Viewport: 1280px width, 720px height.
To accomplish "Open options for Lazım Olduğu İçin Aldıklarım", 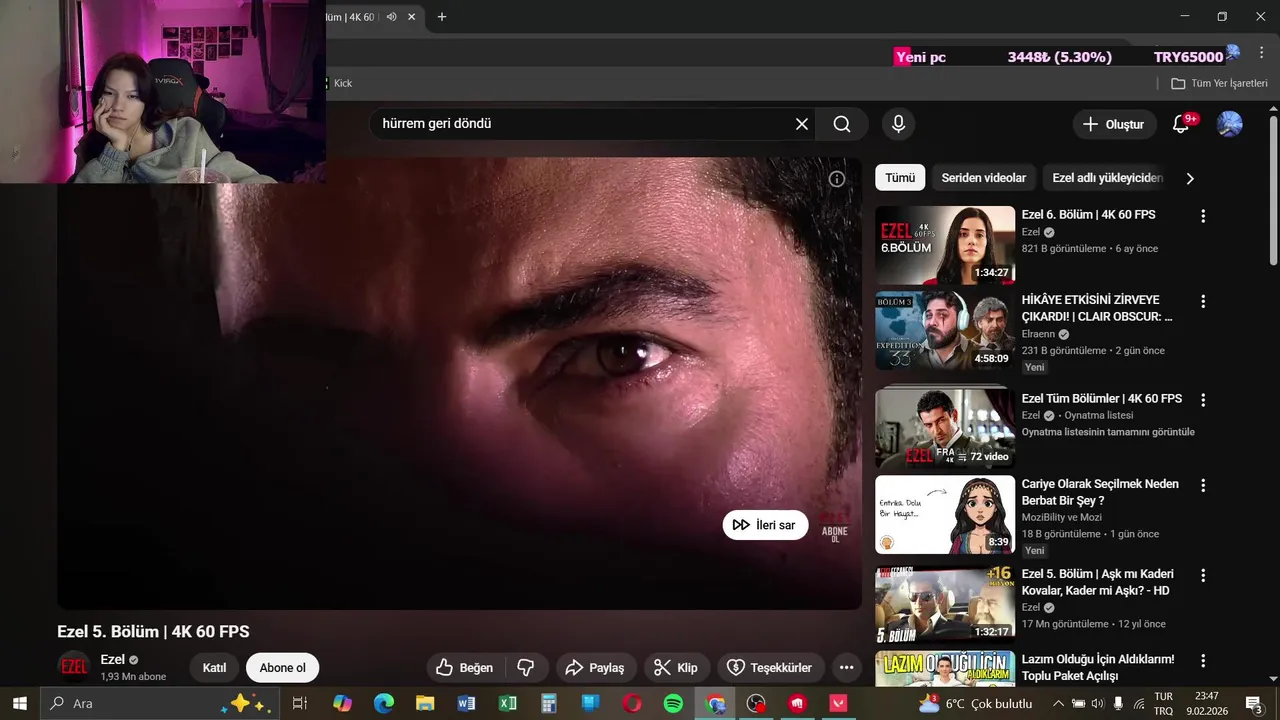I will tap(1203, 661).
